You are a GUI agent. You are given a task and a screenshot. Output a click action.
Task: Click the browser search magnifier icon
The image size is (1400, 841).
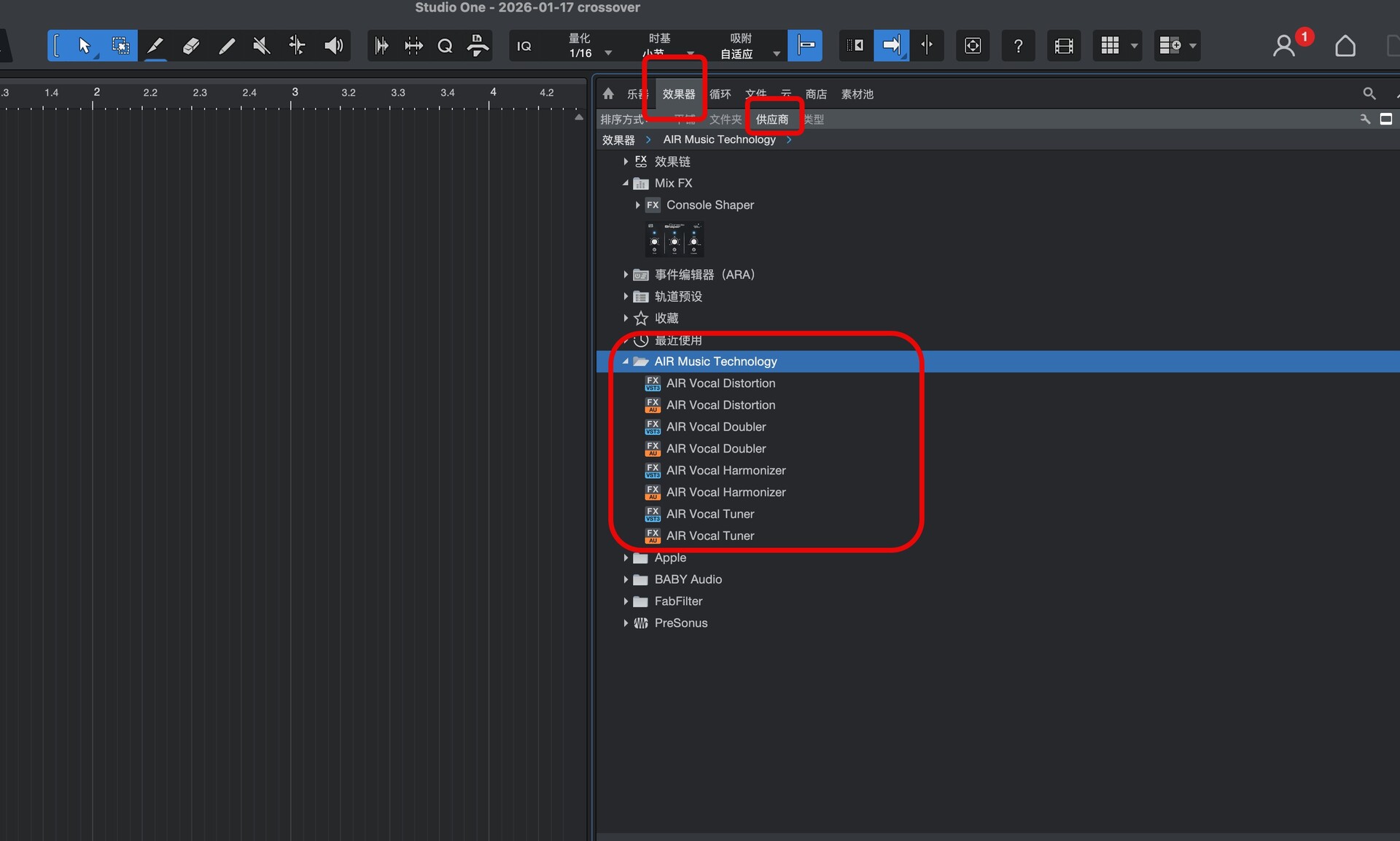pyautogui.click(x=1369, y=93)
